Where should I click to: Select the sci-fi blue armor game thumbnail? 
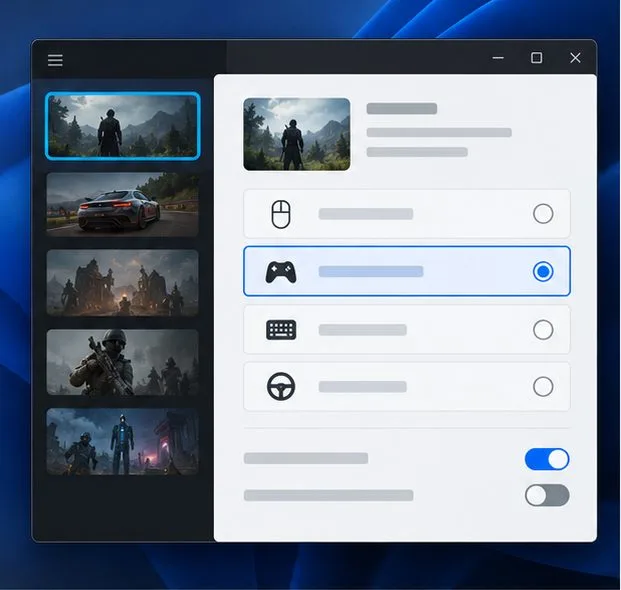[x=122, y=441]
